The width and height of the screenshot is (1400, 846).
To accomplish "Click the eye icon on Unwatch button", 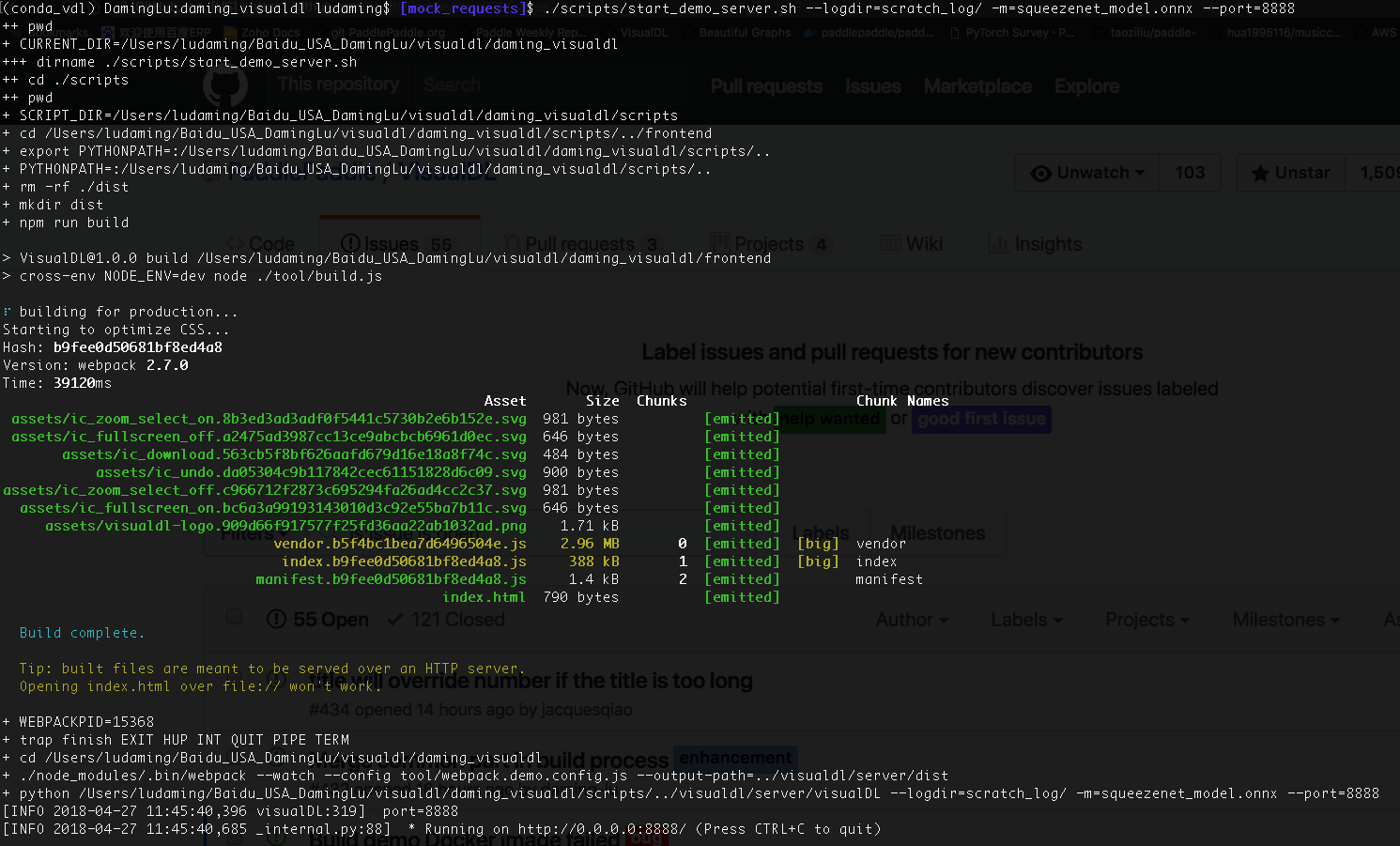I will [x=1041, y=174].
